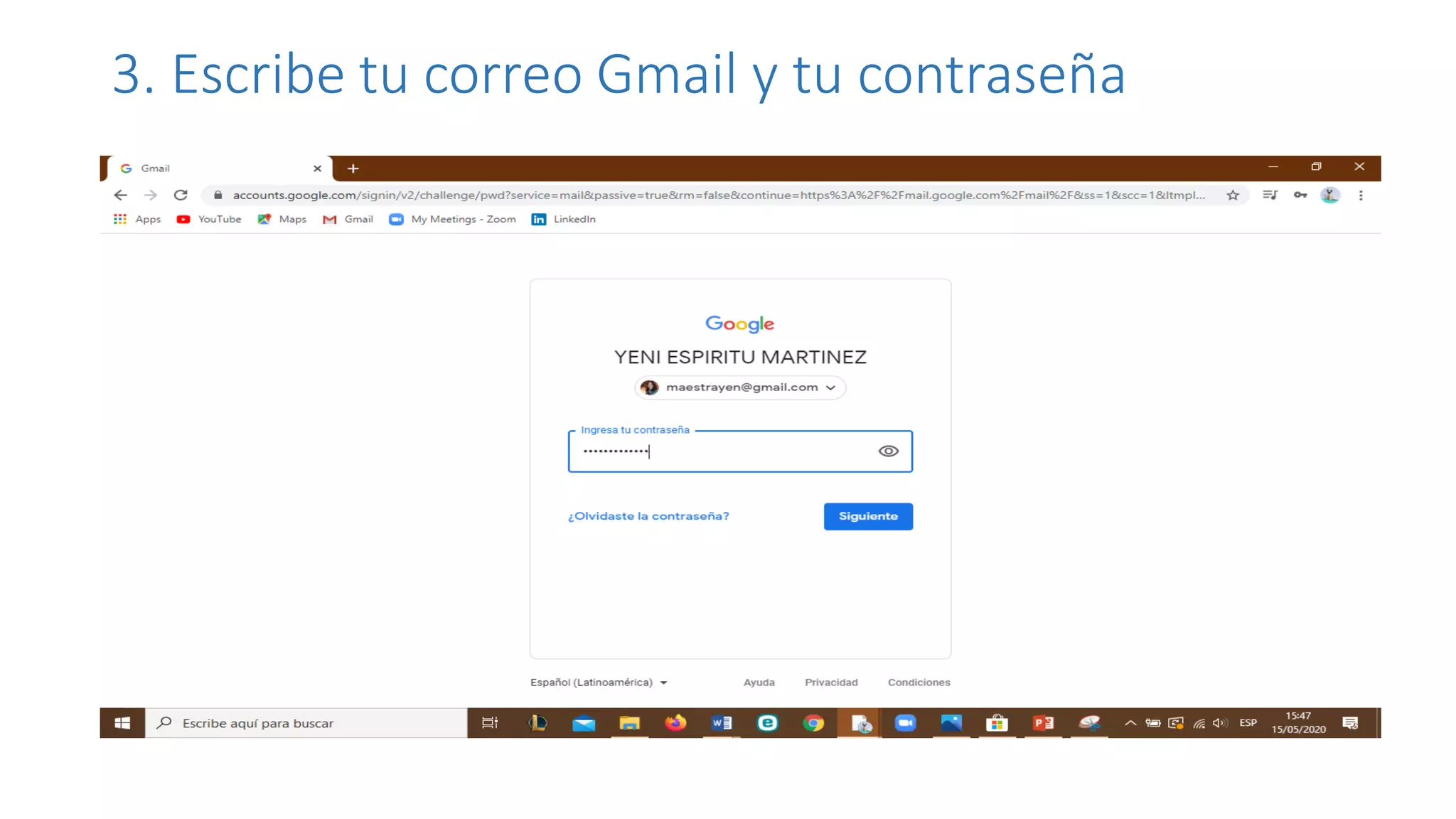Open the media control icon in toolbar
Screen dimensions: 1456x819
(1270, 195)
